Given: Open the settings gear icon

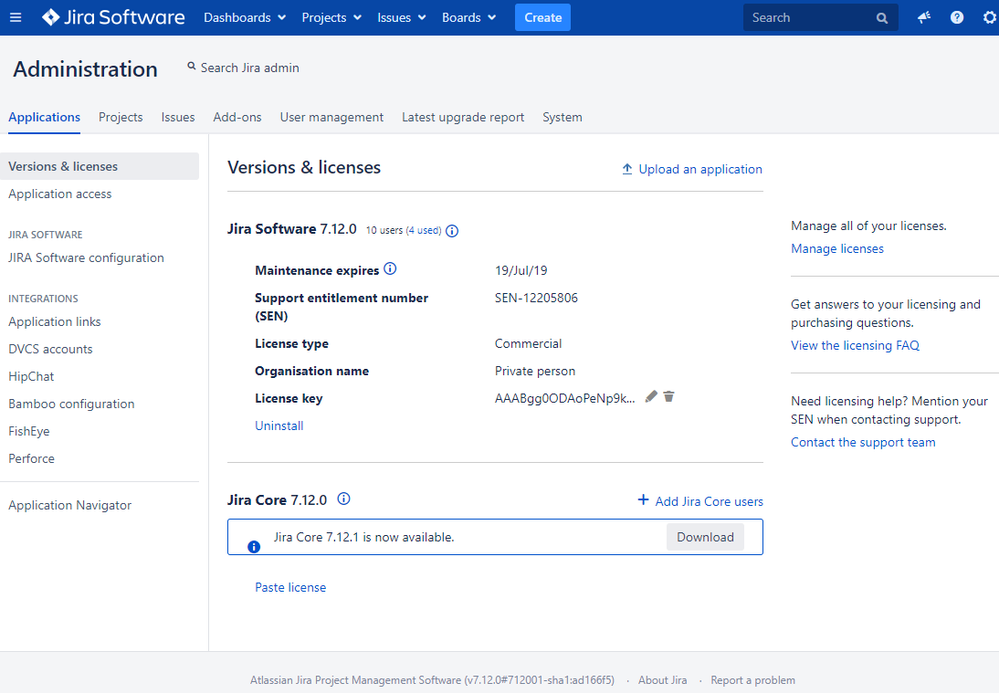Looking at the screenshot, I should (x=989, y=17).
